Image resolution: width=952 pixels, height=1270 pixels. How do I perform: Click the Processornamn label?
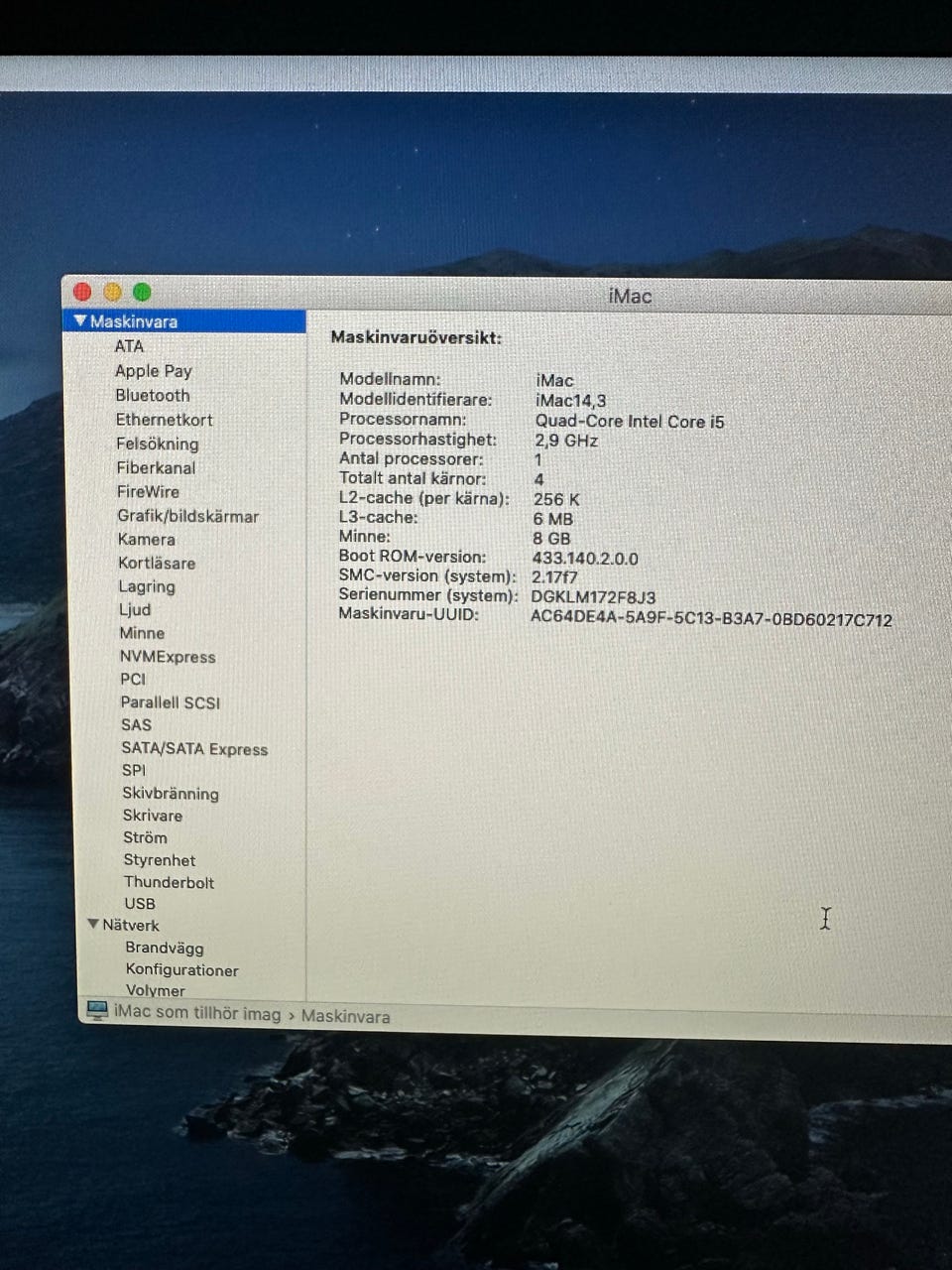click(403, 419)
